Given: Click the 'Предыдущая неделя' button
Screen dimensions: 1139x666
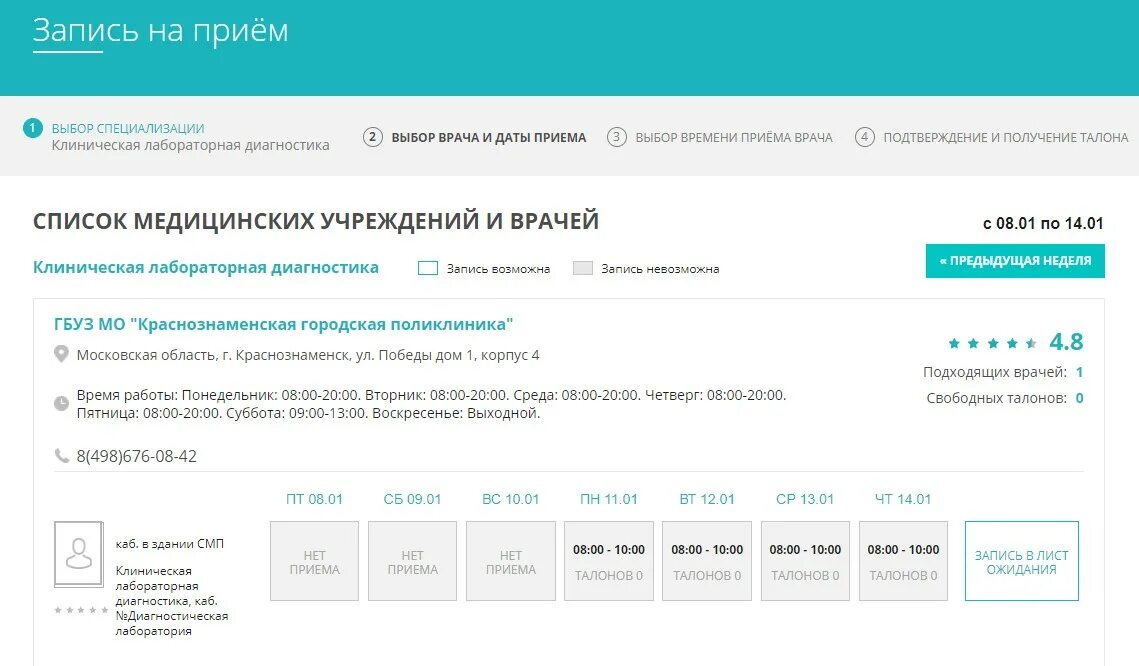Looking at the screenshot, I should (1014, 260).
